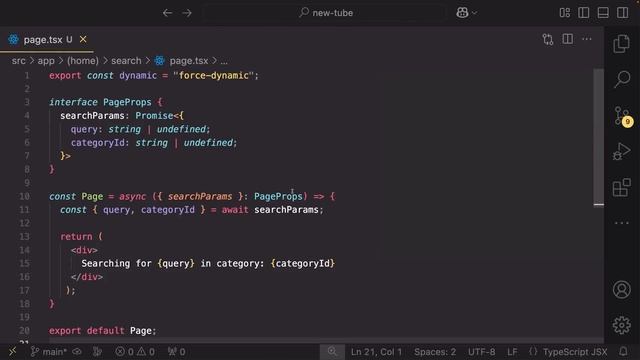Expand the breadcrumb symbol ellipsis
640x360 pixels.
(224, 61)
